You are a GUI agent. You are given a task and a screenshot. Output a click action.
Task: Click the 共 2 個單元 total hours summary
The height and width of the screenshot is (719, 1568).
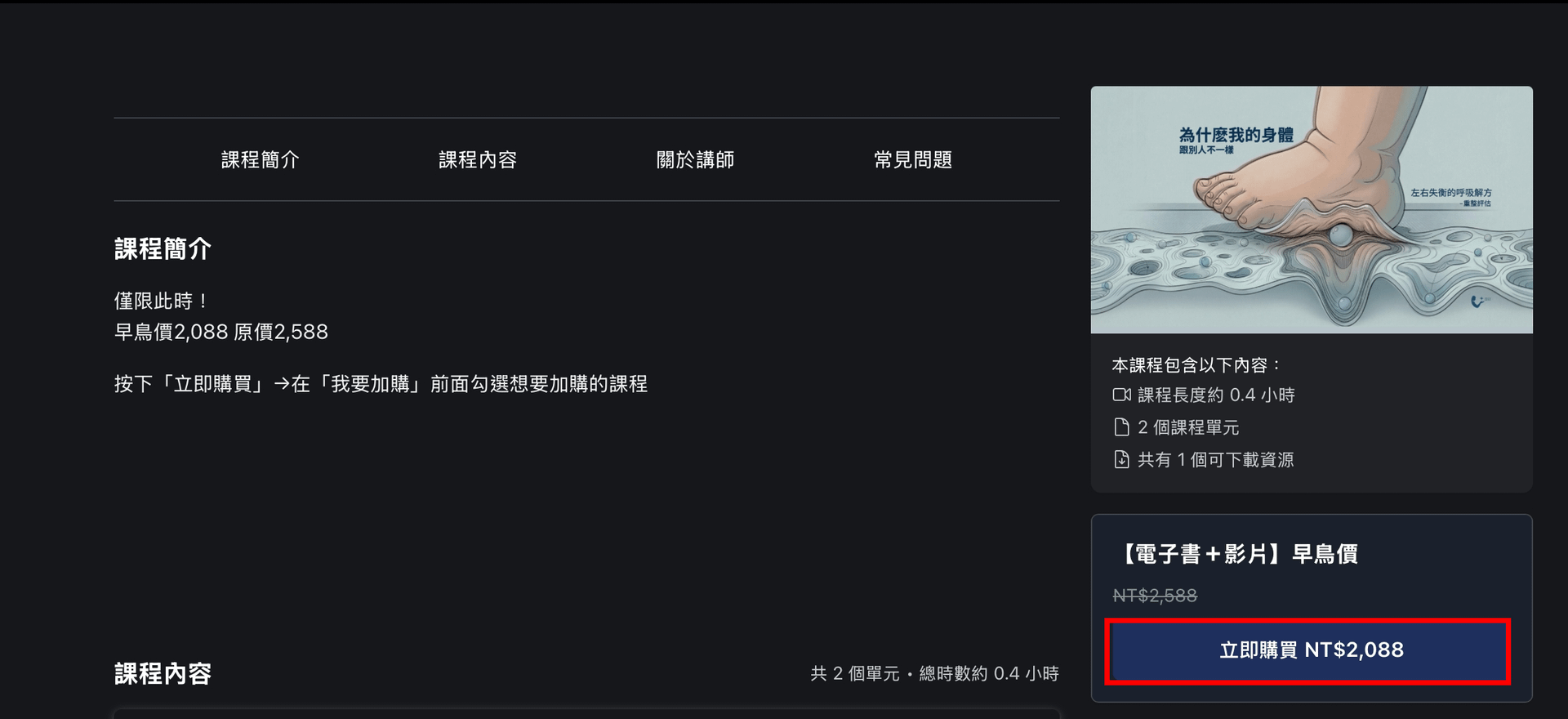click(x=934, y=673)
